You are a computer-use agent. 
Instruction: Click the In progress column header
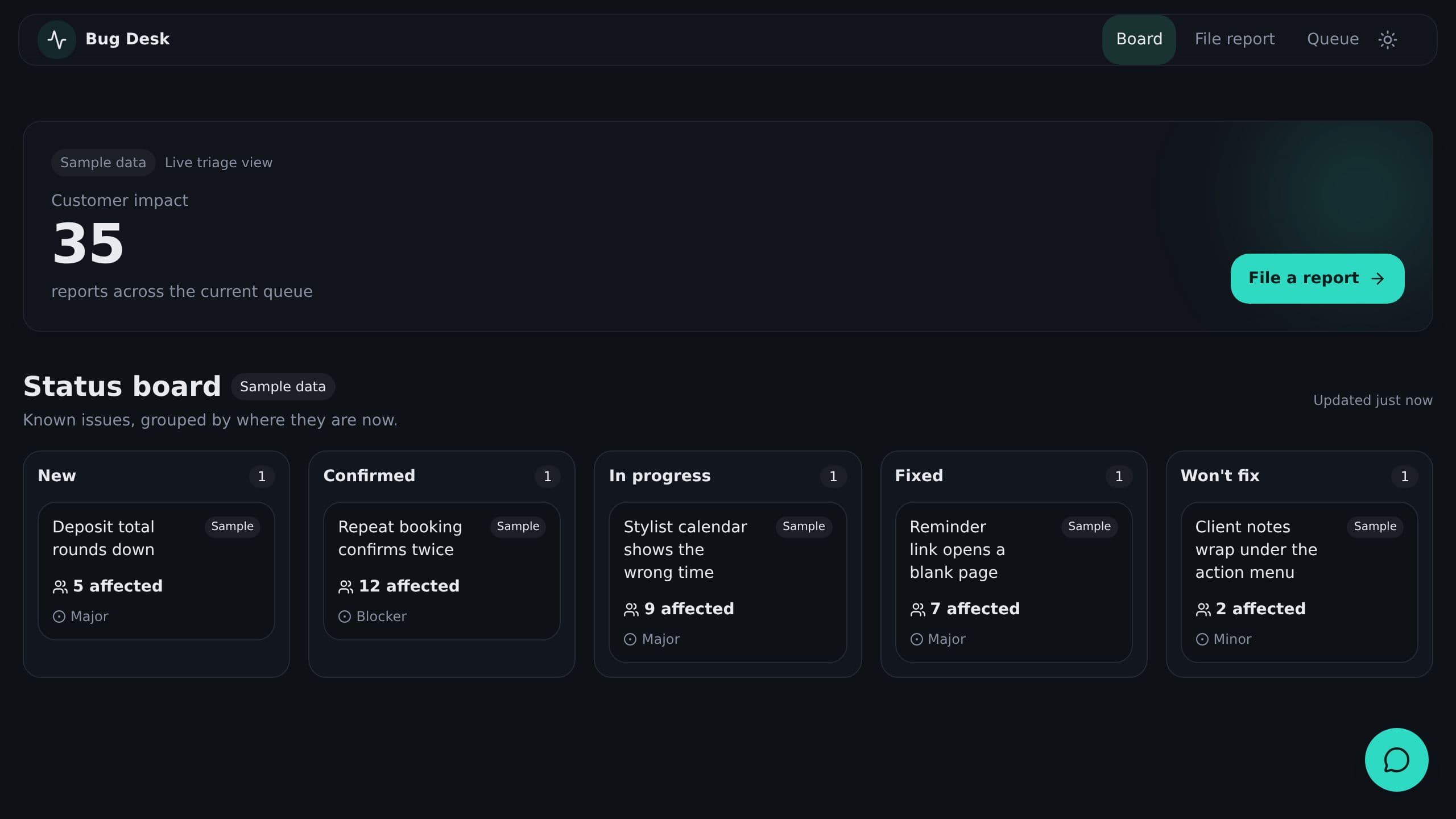point(660,475)
